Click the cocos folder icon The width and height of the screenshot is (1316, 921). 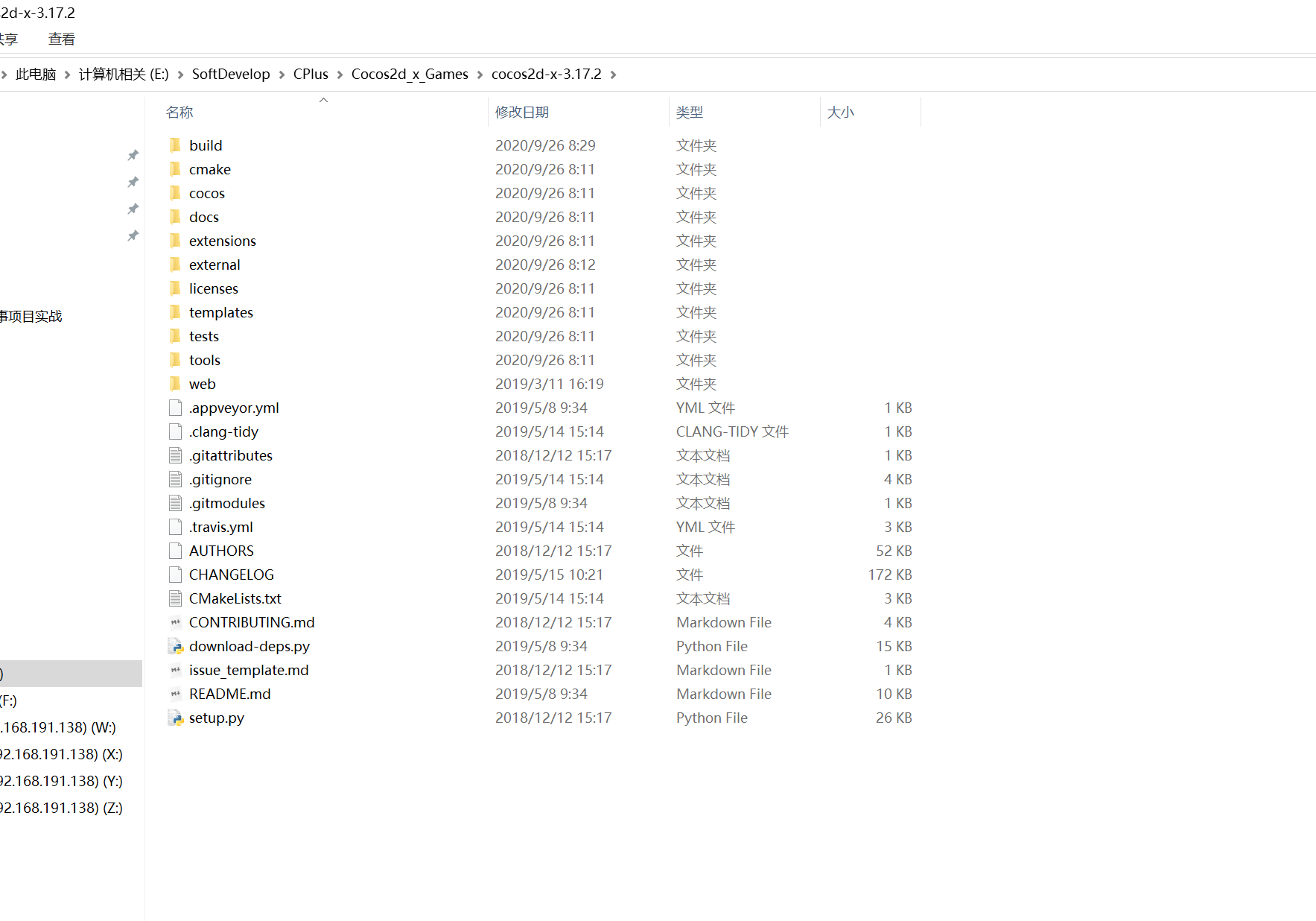coord(175,192)
